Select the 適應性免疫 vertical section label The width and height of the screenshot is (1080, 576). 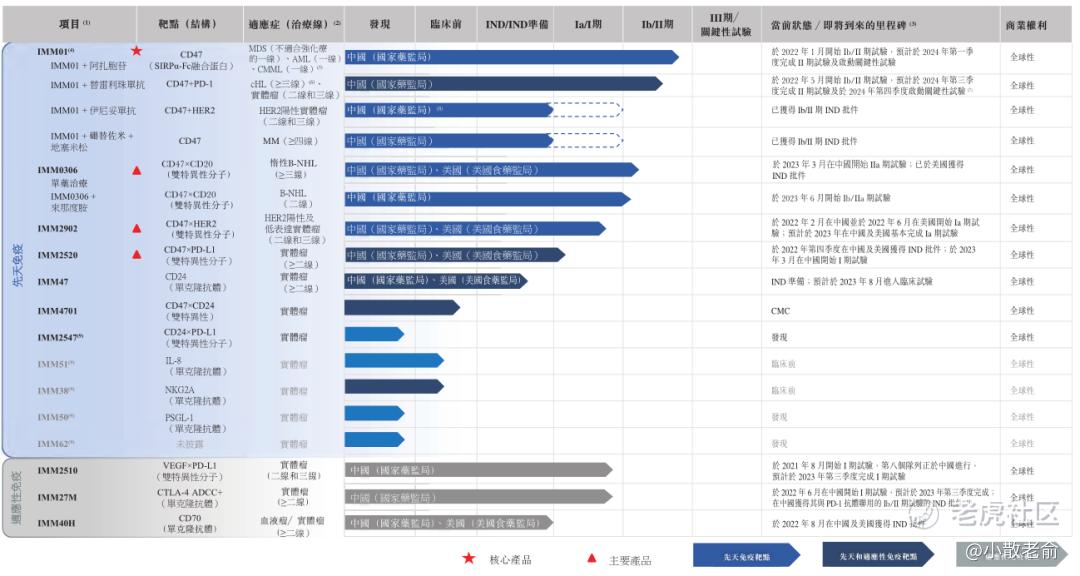pos(18,497)
